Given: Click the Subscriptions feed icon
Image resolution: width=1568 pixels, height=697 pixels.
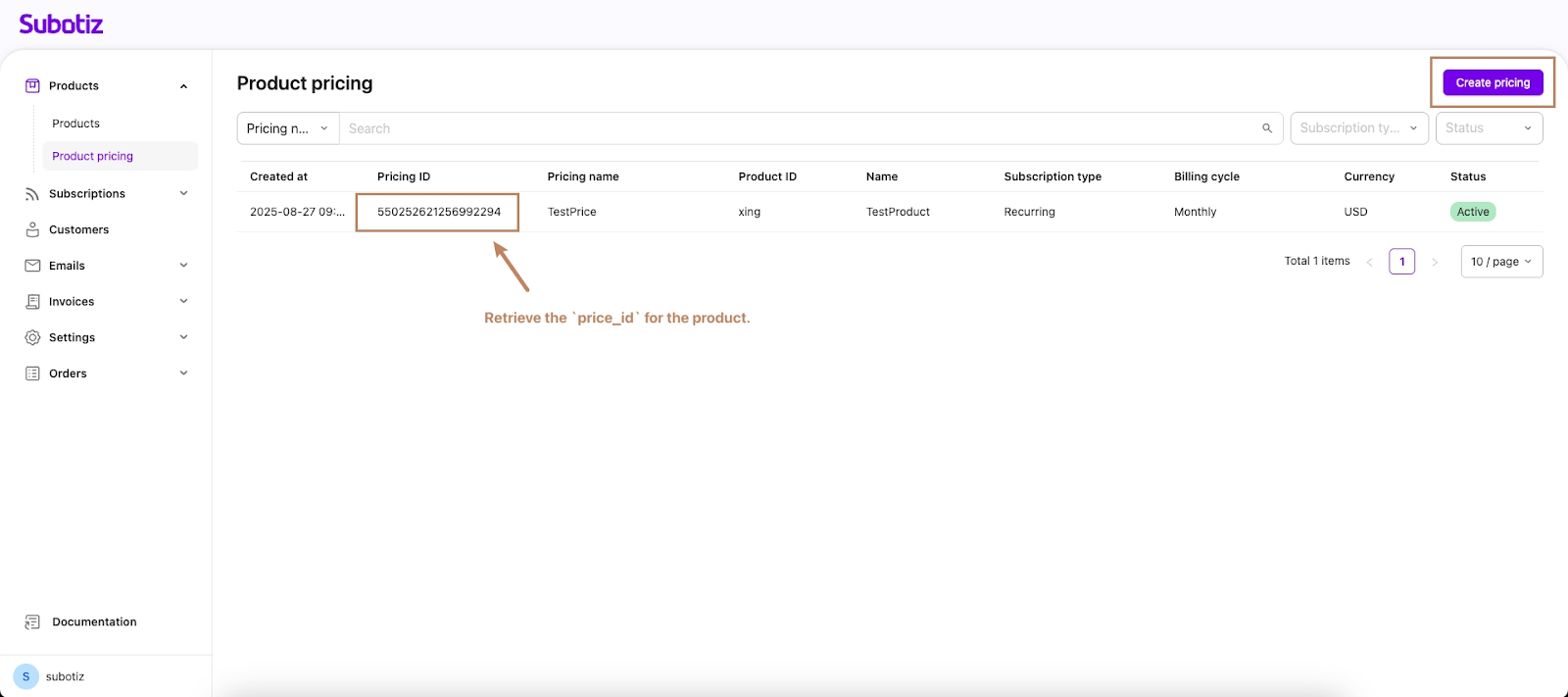Looking at the screenshot, I should (32, 194).
